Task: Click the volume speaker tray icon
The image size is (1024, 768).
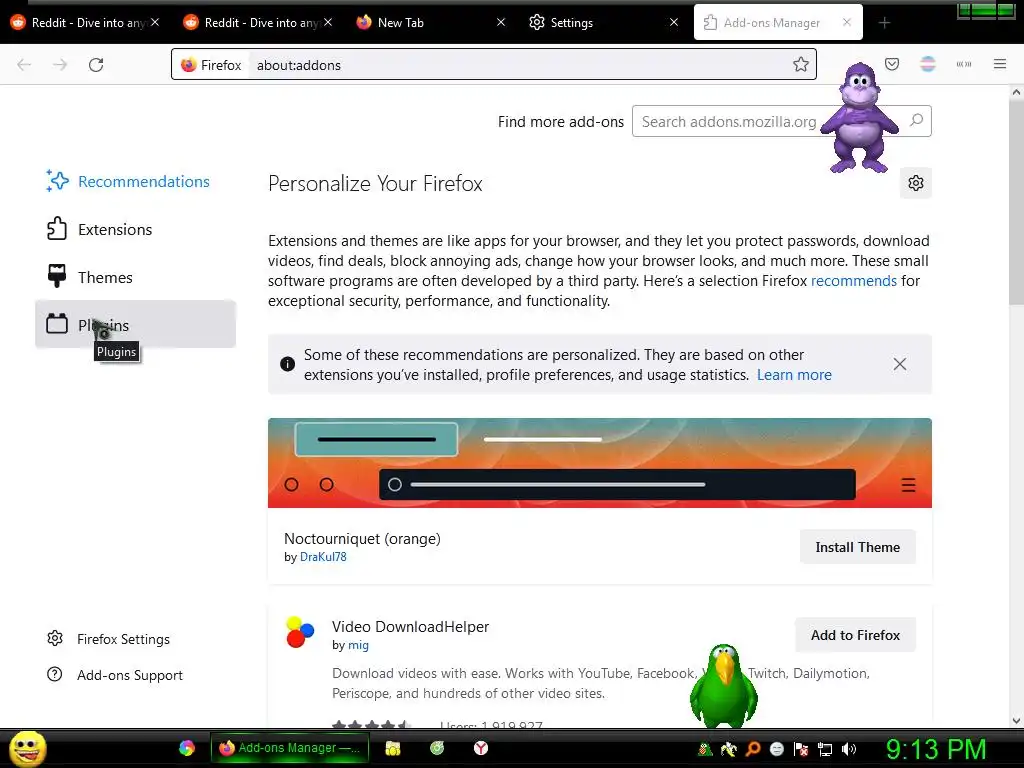Action: 849,749
